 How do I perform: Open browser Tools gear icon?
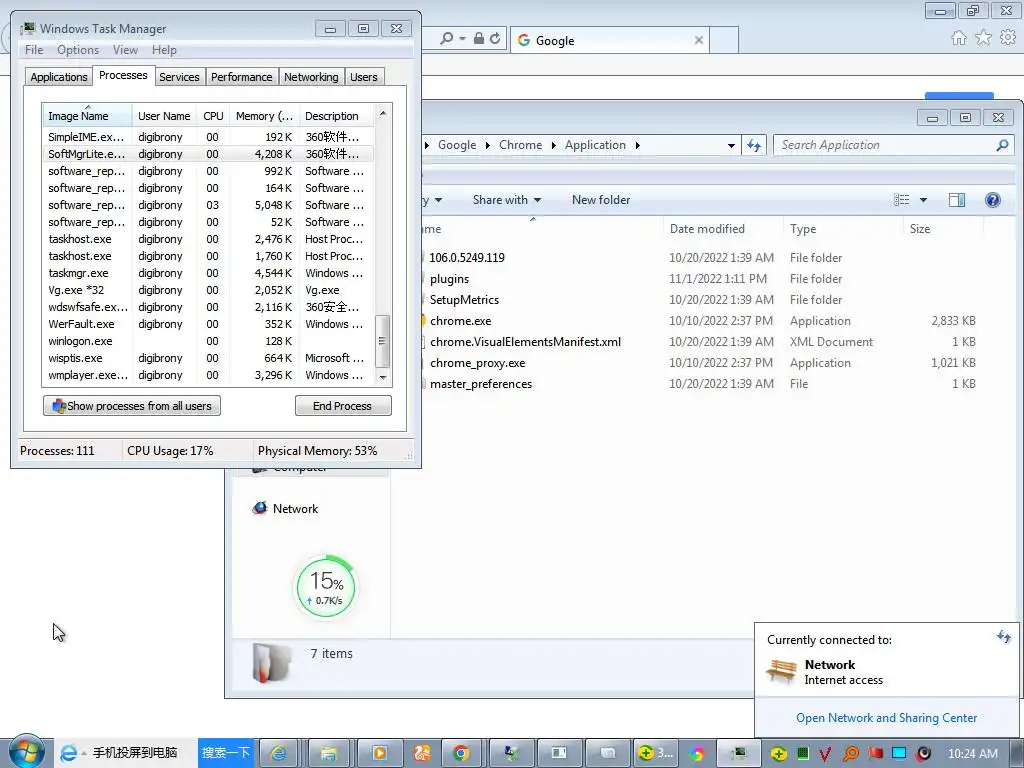[x=1008, y=38]
